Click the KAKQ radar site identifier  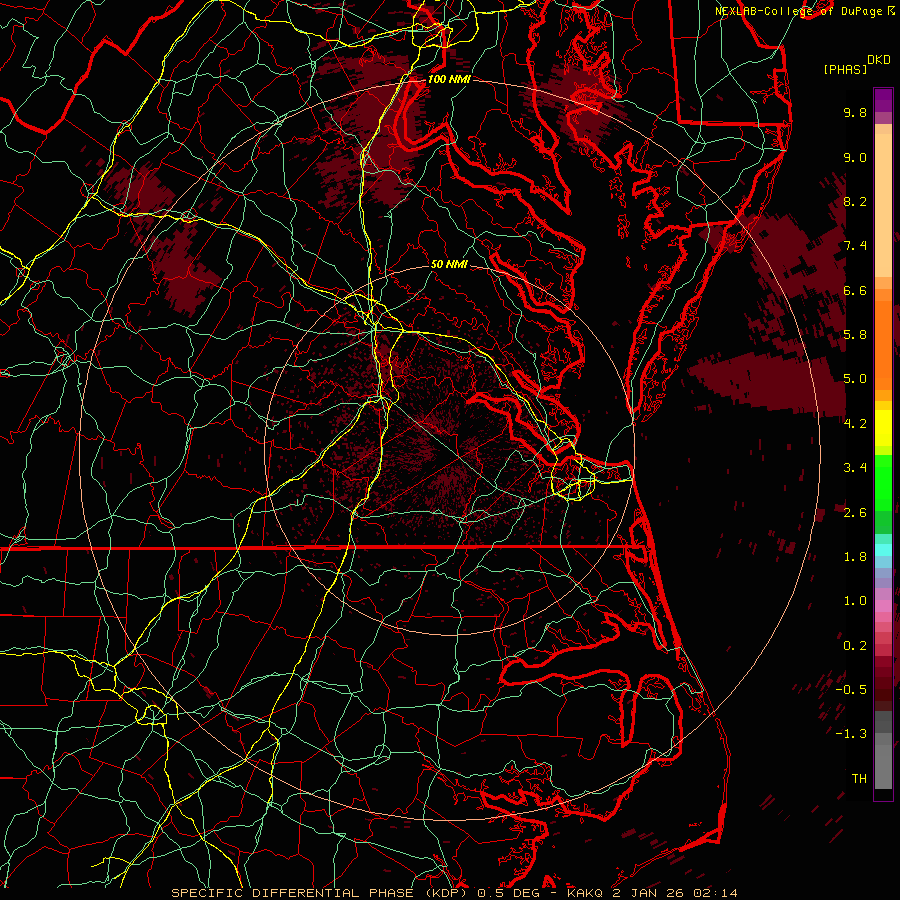click(586, 893)
